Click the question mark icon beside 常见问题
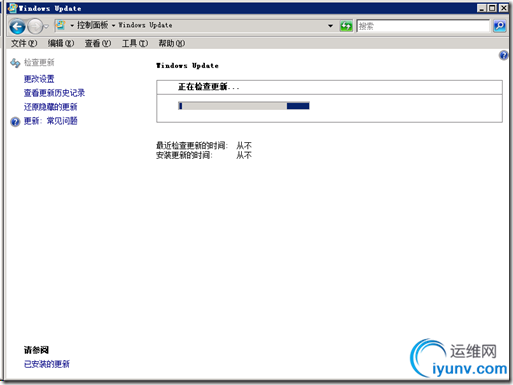Image resolution: width=513 pixels, height=385 pixels. pyautogui.click(x=15, y=122)
